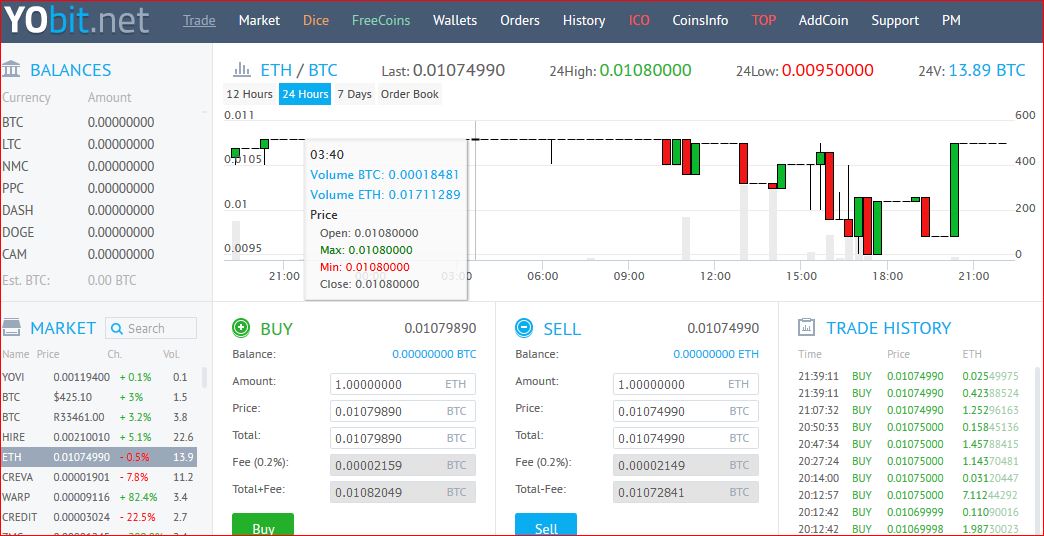The width and height of the screenshot is (1044, 536).
Task: Switch chart to 7 Days
Action: [x=354, y=94]
